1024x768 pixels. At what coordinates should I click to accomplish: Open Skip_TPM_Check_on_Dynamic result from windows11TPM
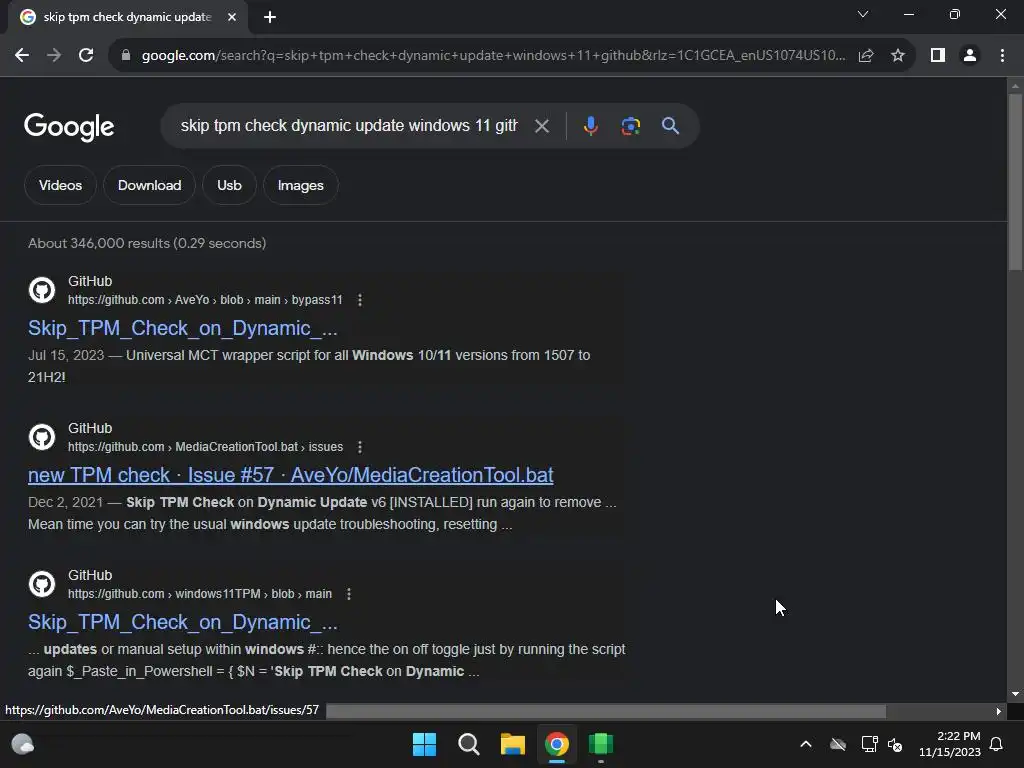point(183,622)
